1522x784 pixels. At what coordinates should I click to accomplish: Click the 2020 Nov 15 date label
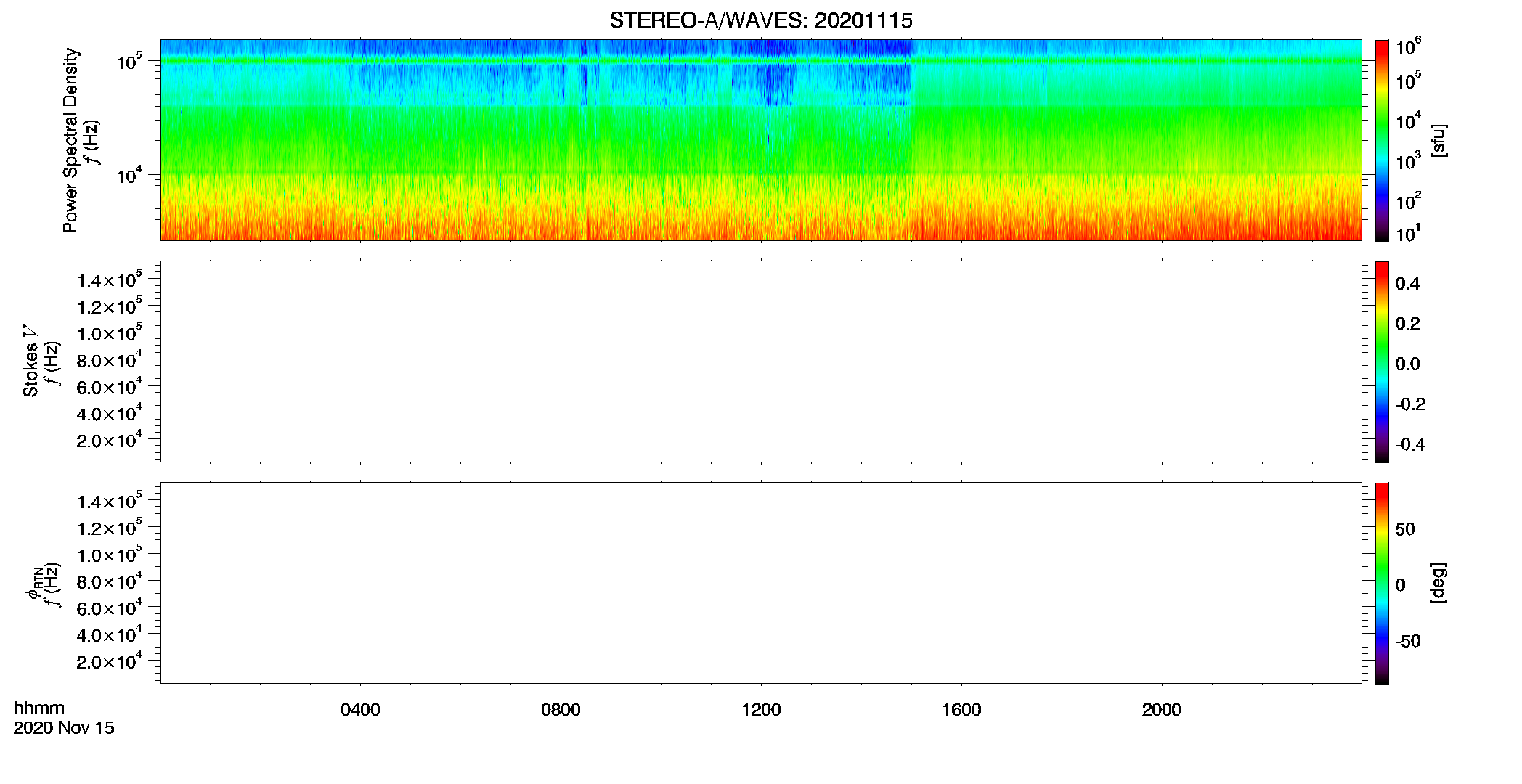coord(64,728)
